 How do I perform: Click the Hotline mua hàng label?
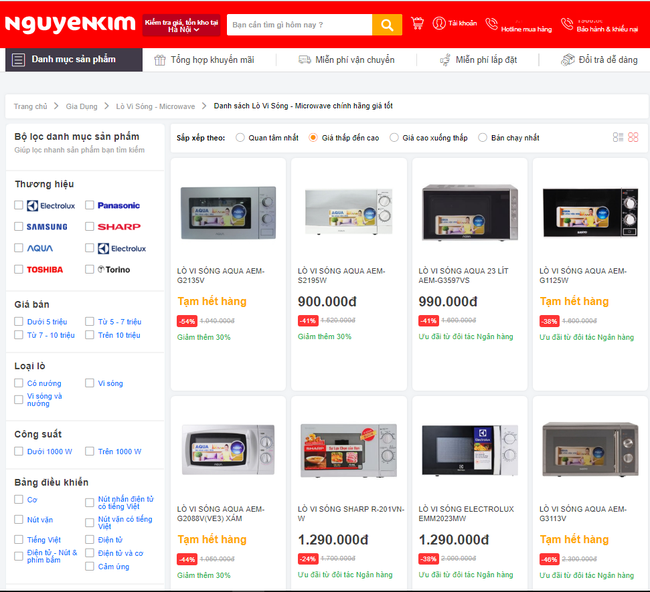pos(526,29)
